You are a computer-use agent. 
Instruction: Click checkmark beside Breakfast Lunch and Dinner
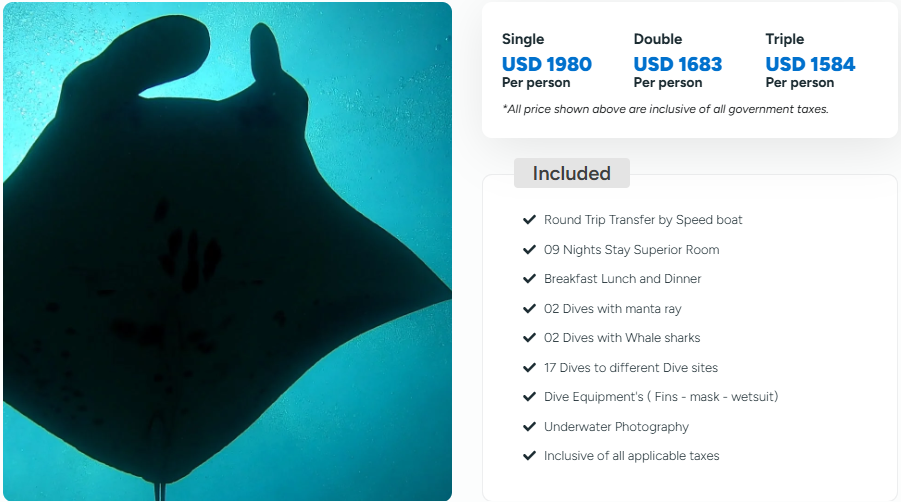[x=529, y=279]
